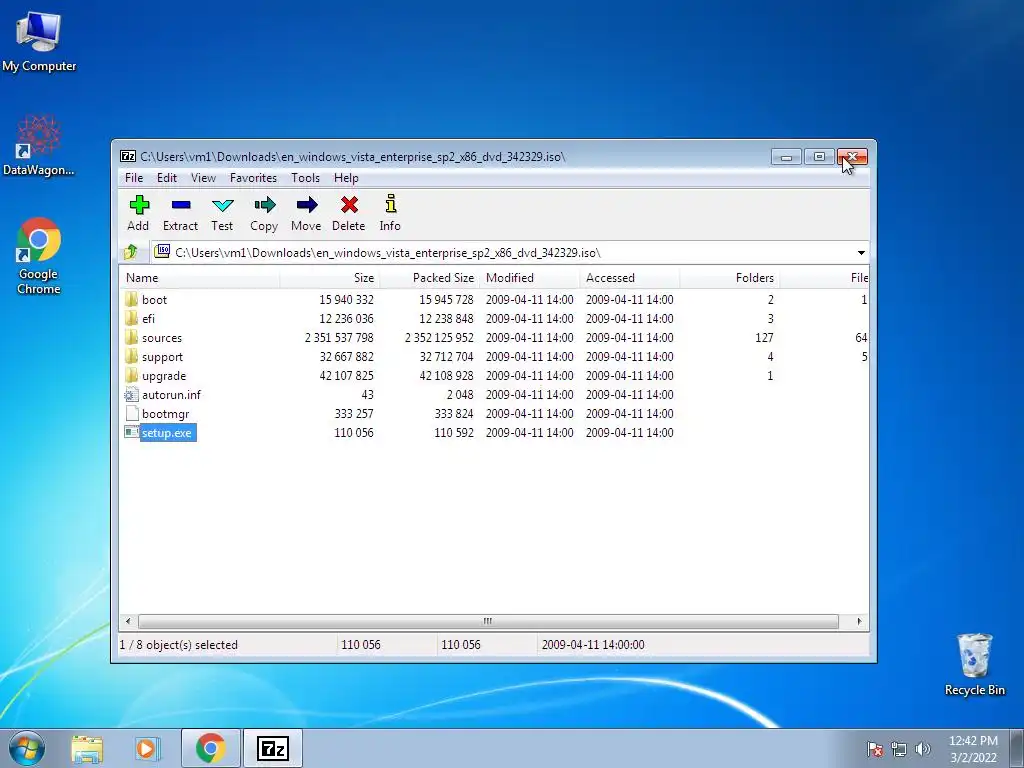Click status text '1 / 8 object(s) selected'
Viewport: 1024px width, 768px height.
point(178,645)
